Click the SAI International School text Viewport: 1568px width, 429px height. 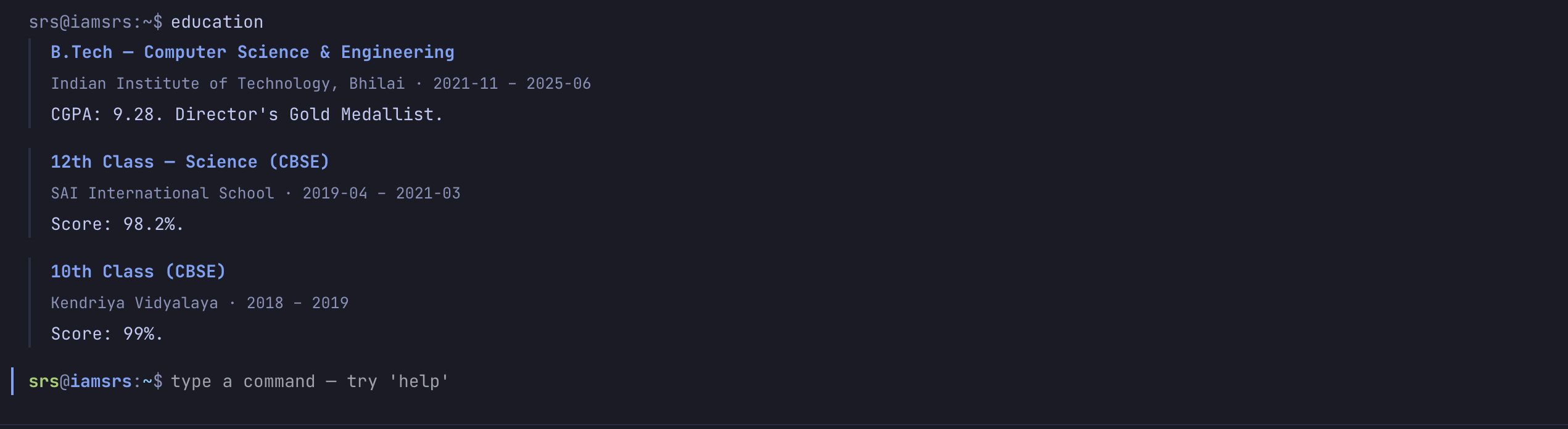[162, 194]
